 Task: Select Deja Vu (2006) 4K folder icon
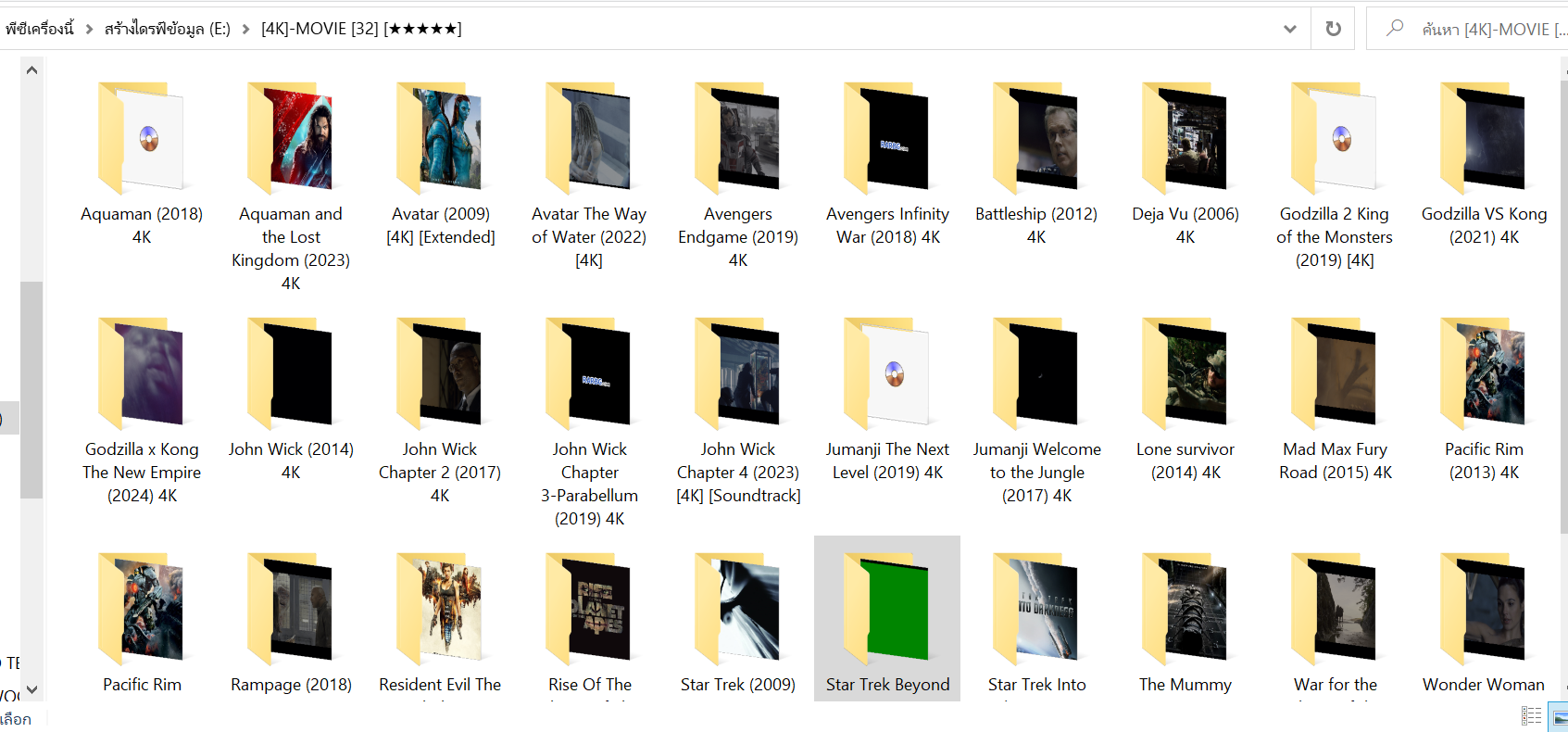(1185, 138)
